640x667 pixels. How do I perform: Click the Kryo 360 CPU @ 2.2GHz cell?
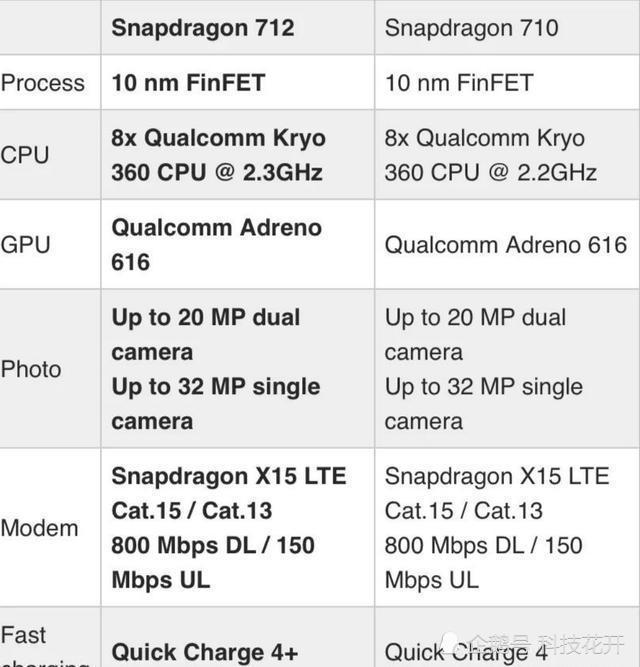(491, 155)
